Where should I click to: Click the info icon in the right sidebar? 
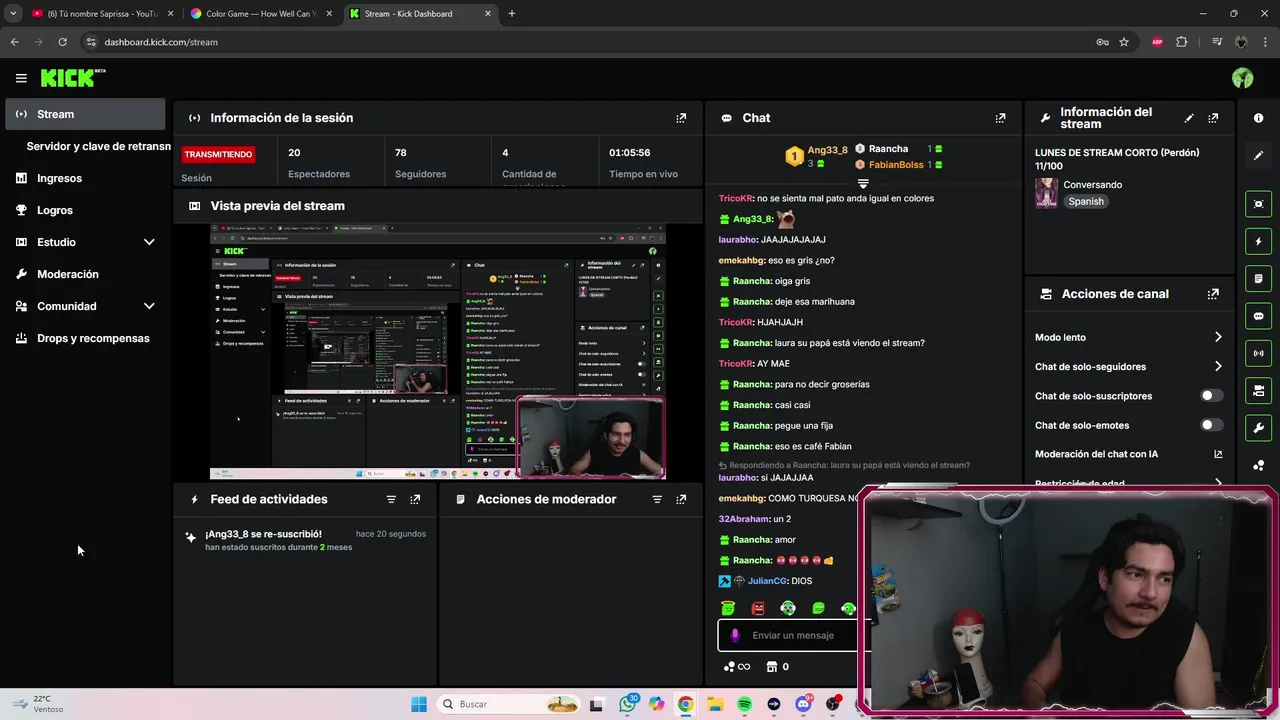point(1258,118)
